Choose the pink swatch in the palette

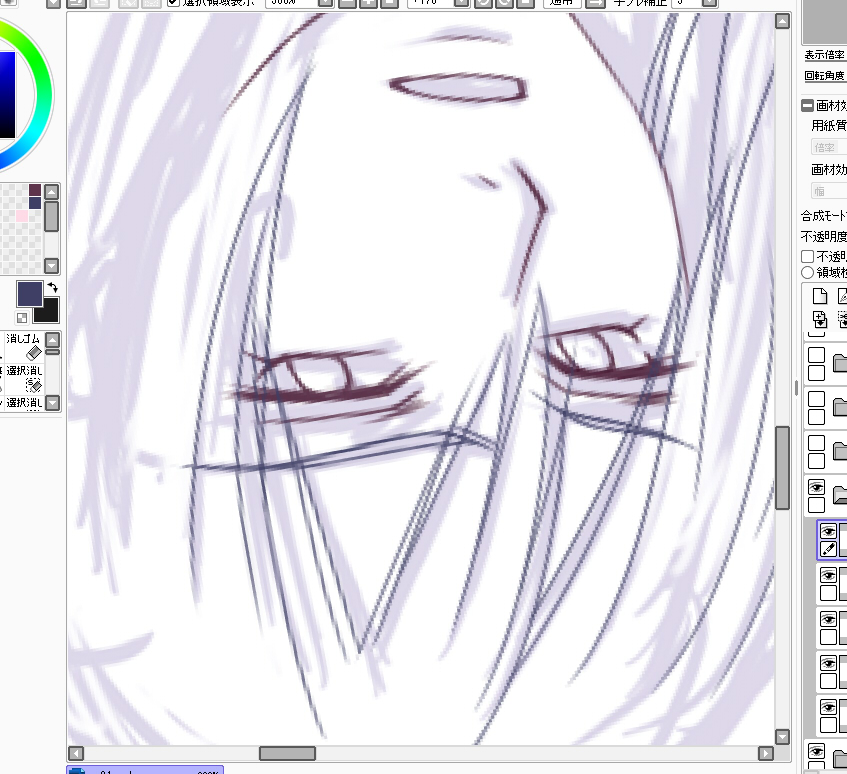(21, 216)
